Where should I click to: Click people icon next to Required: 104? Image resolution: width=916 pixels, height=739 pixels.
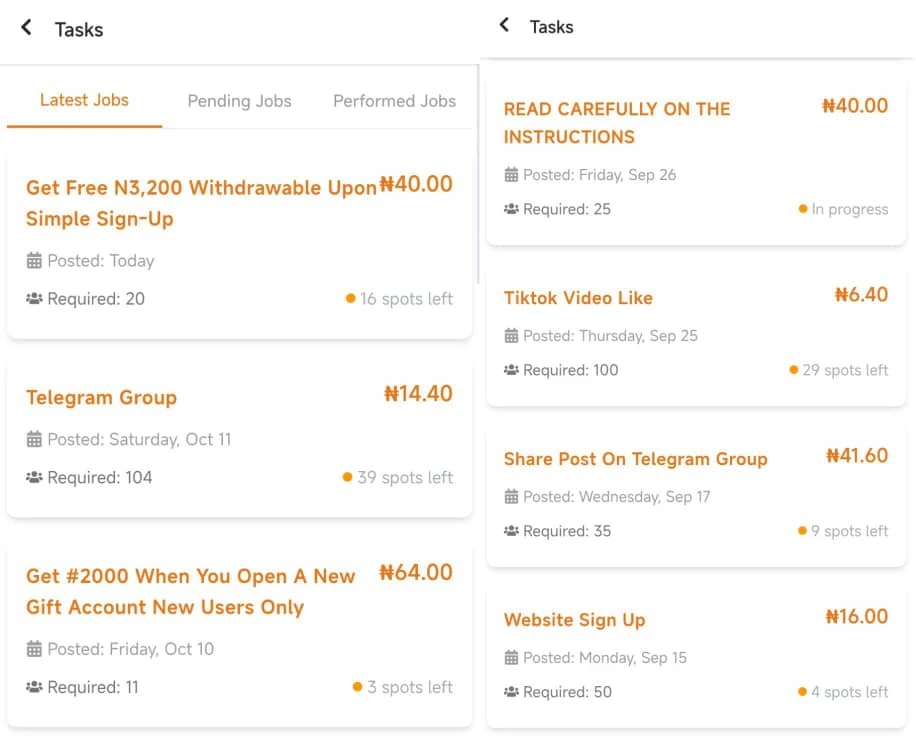click(34, 478)
